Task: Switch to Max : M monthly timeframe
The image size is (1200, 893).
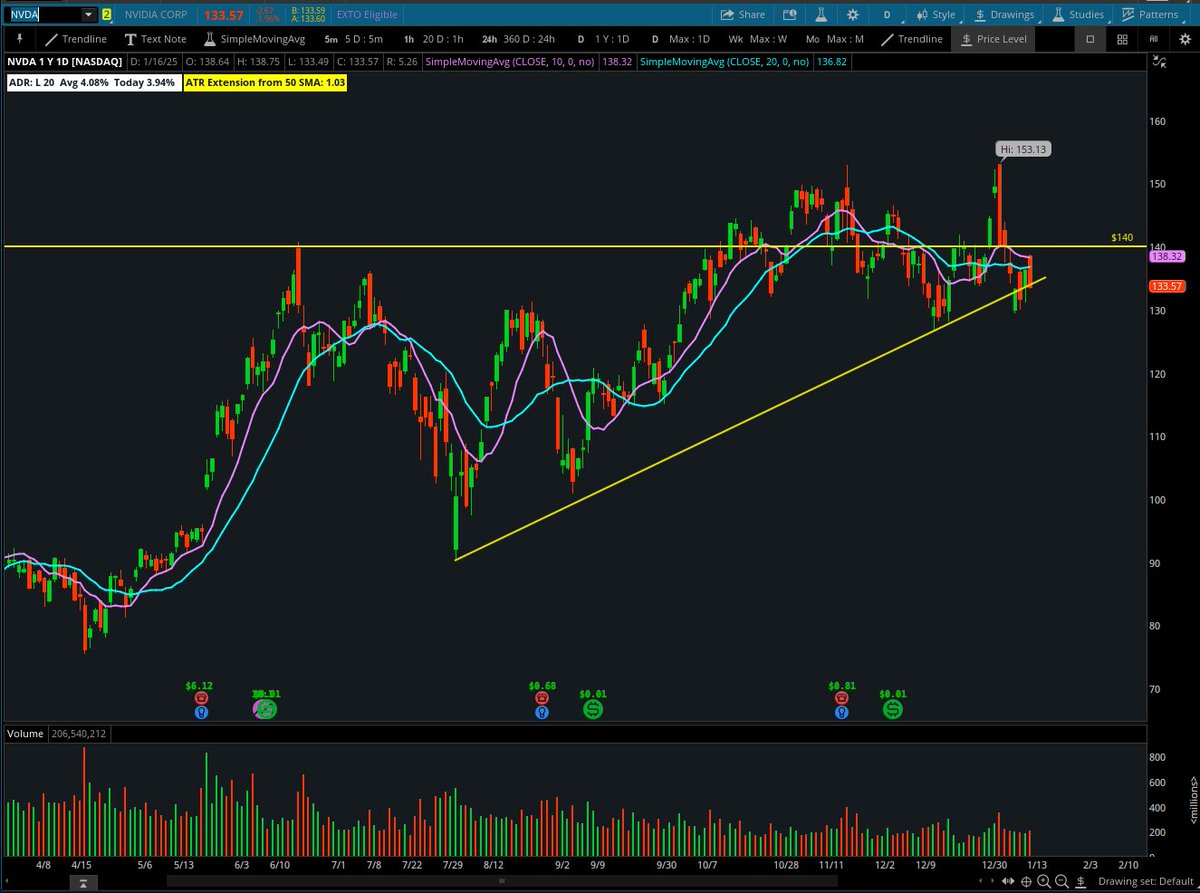Action: (833, 40)
